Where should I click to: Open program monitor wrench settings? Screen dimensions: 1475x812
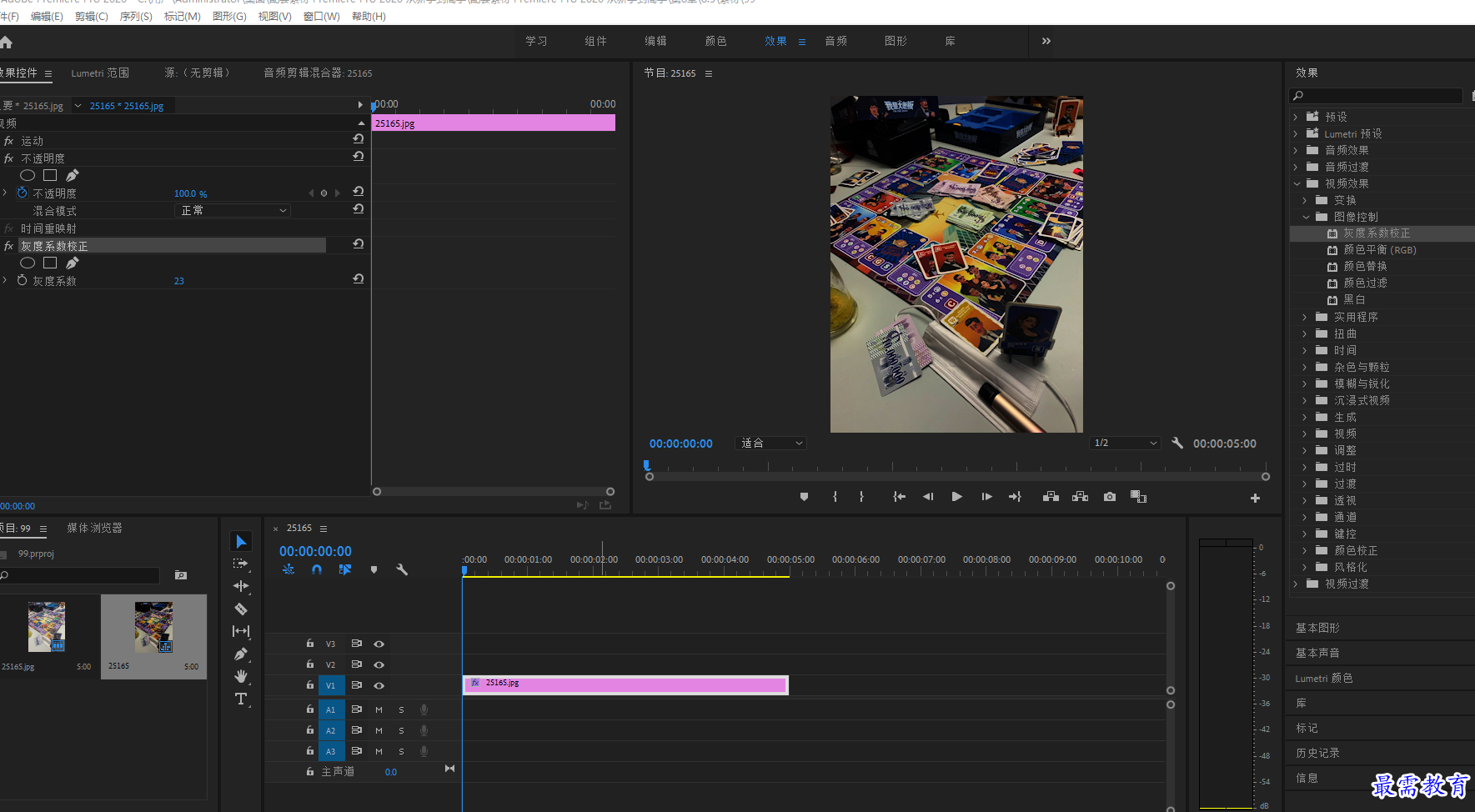(x=1177, y=444)
